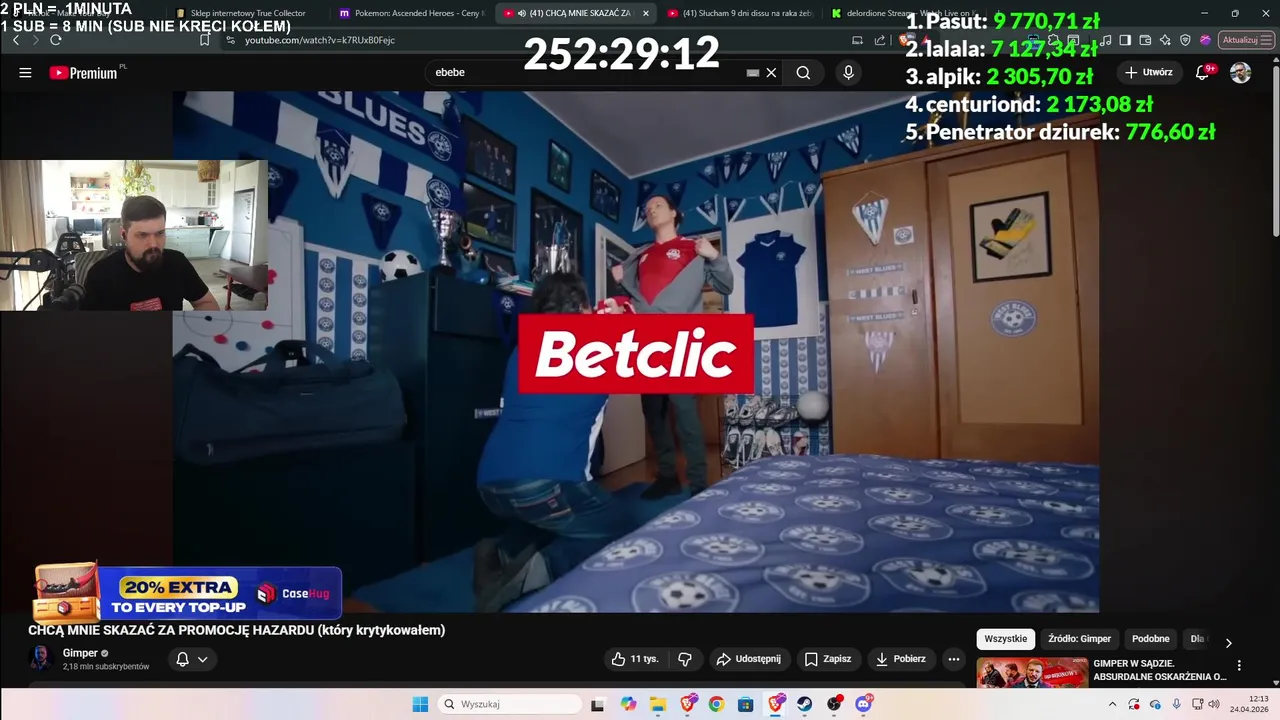Screen dimensions: 1280x720
Task: Open OBS Studio from the taskbar
Action: (834, 704)
